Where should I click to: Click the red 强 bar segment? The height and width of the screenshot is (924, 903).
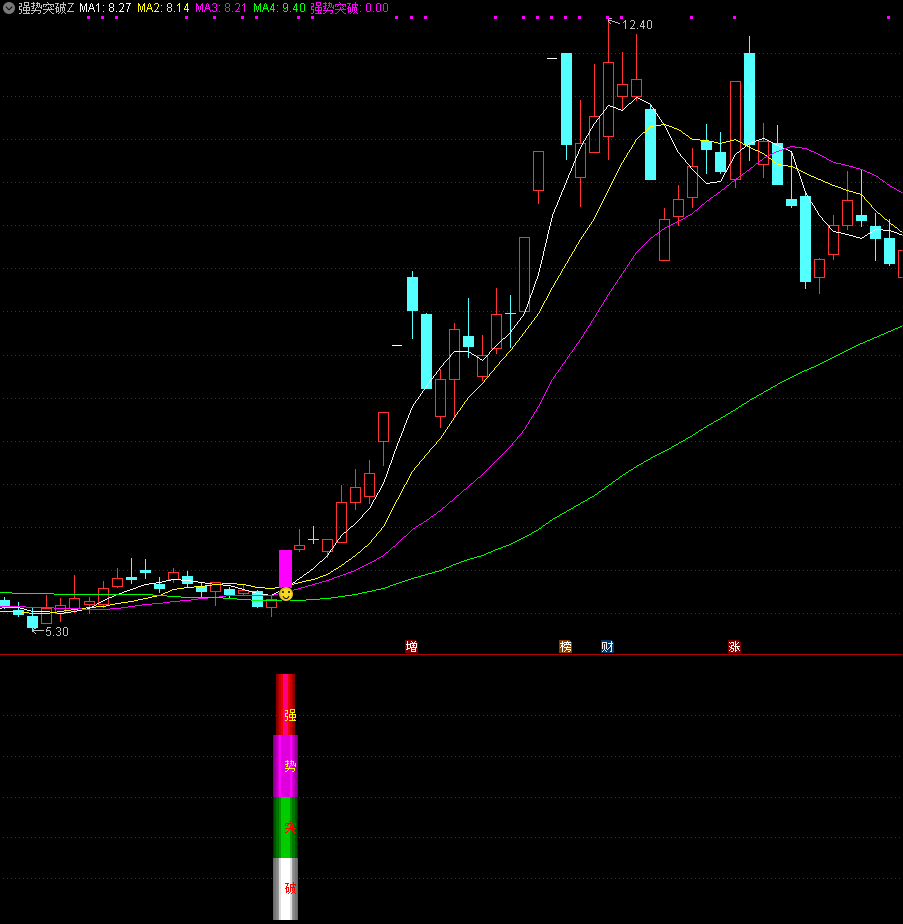click(286, 706)
